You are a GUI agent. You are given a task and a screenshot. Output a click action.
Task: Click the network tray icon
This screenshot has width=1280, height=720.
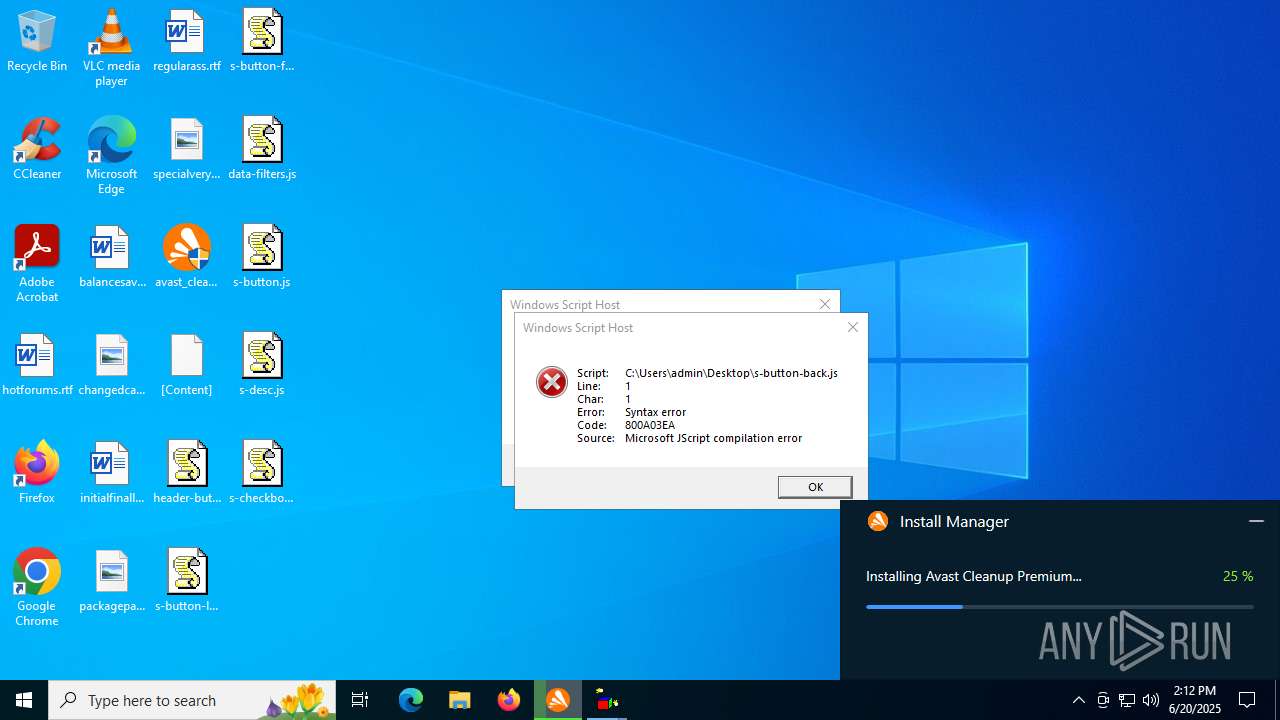click(1127, 700)
